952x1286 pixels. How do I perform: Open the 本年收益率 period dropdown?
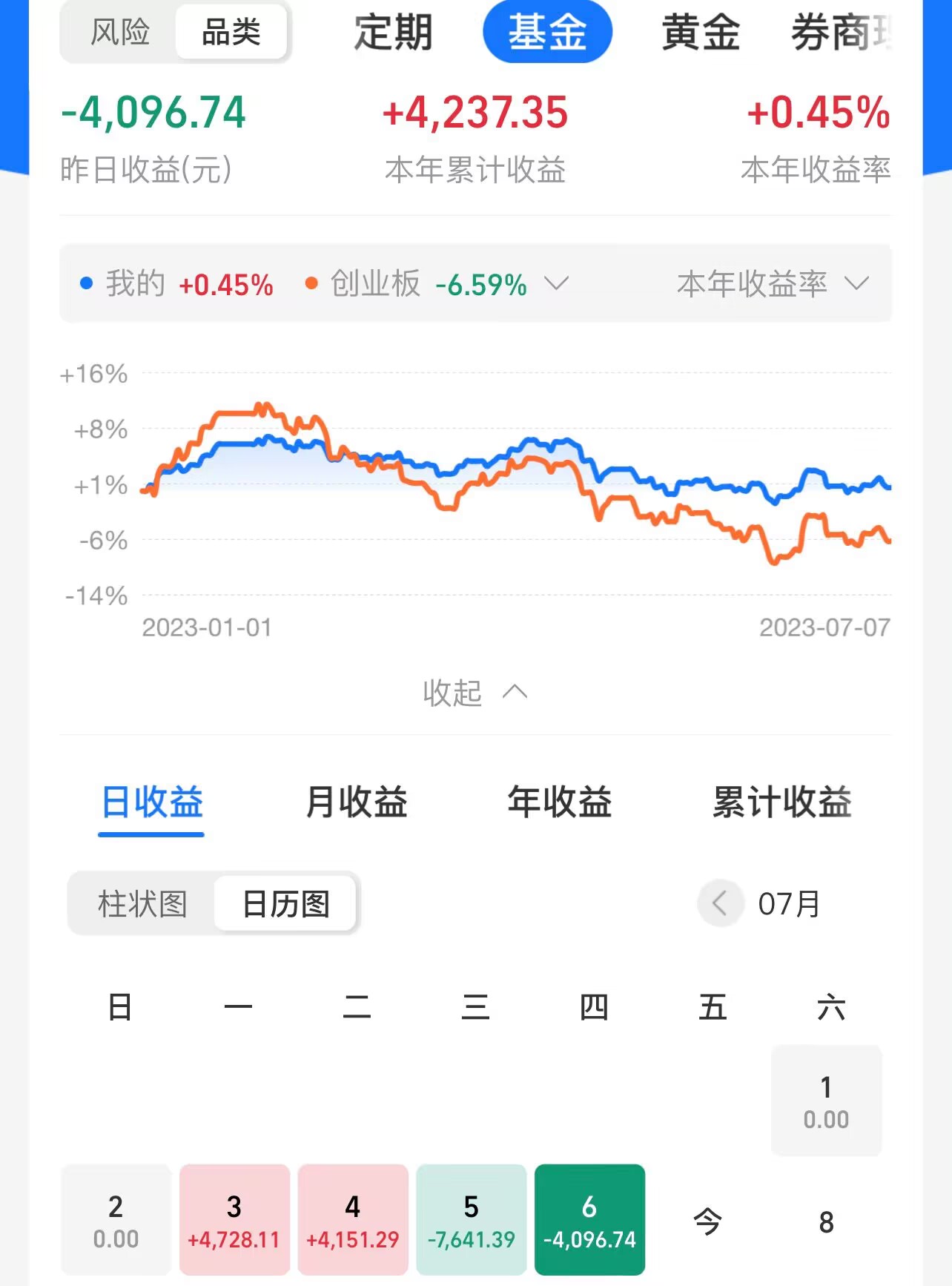(773, 283)
